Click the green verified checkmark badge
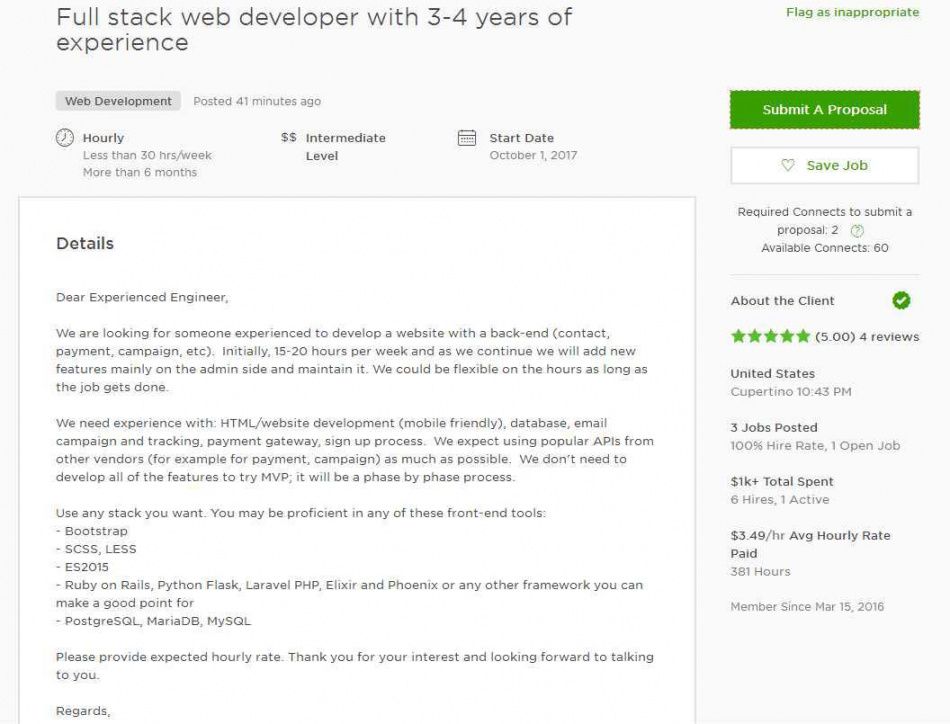 tap(901, 301)
